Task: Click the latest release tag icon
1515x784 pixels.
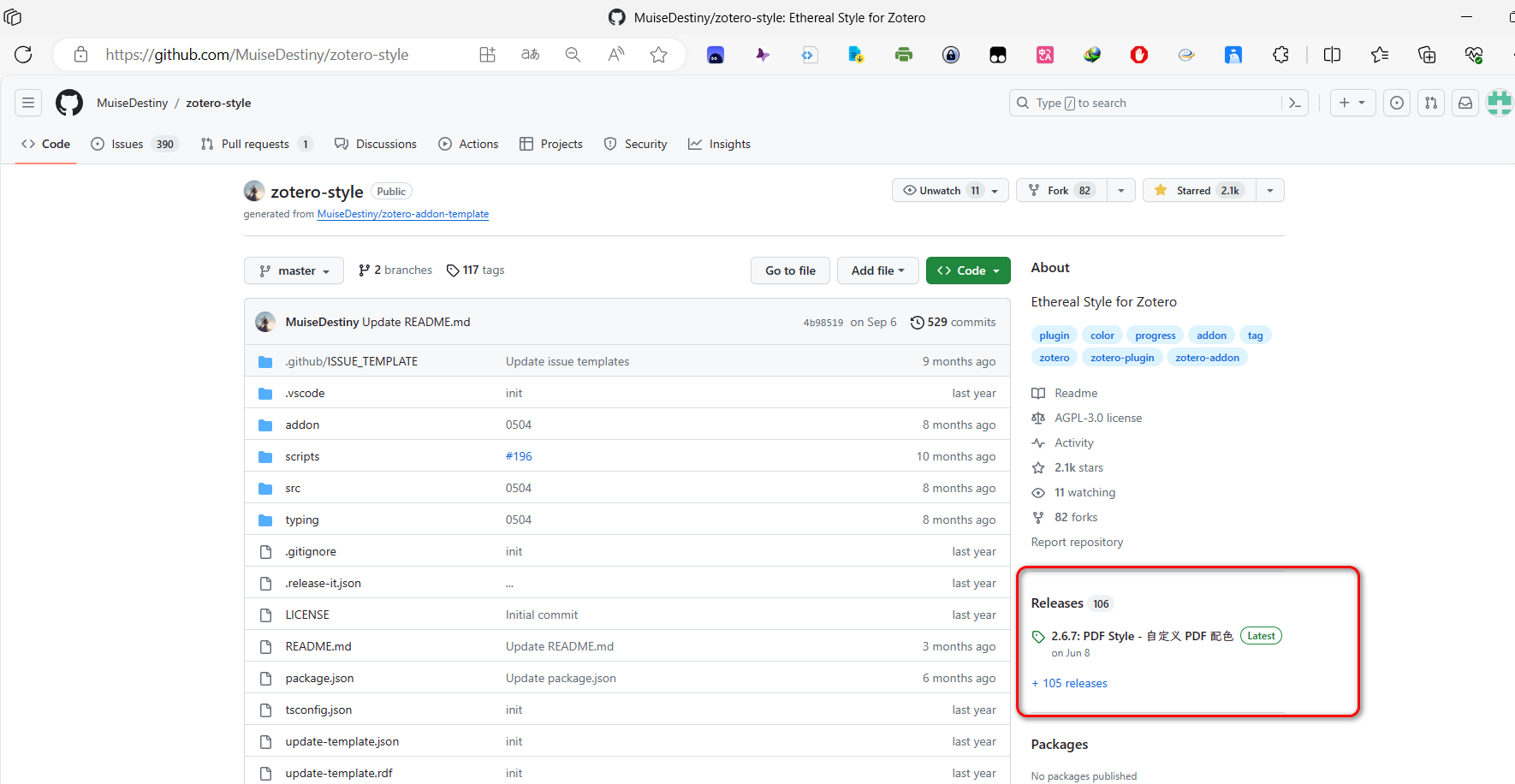Action: pyautogui.click(x=1038, y=637)
